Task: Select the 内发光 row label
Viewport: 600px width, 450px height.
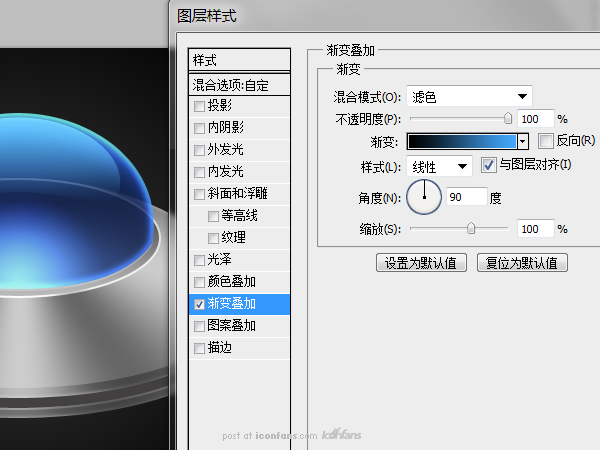Action: [x=225, y=171]
